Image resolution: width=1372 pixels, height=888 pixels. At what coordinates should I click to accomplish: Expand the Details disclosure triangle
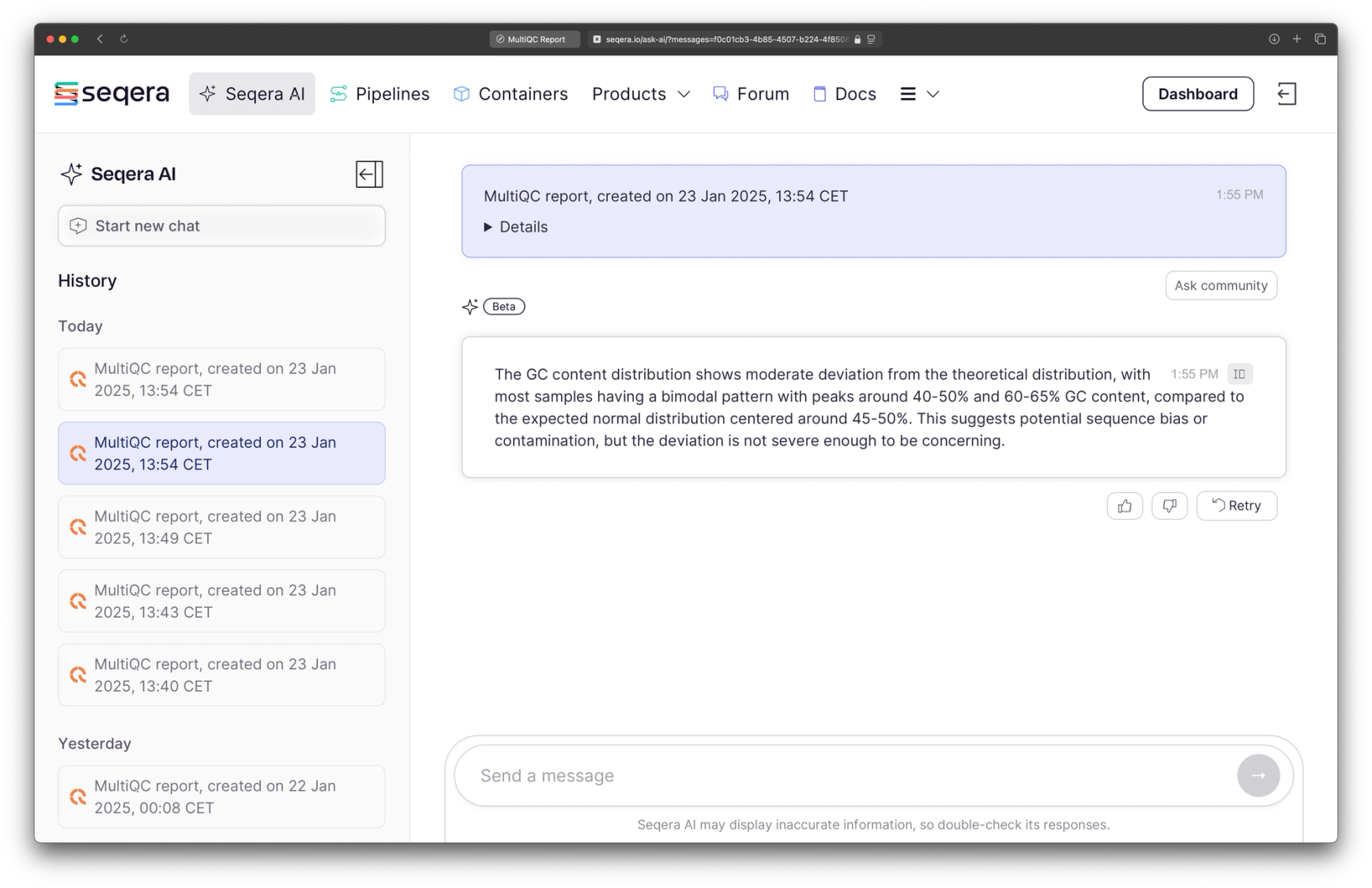pyautogui.click(x=488, y=227)
